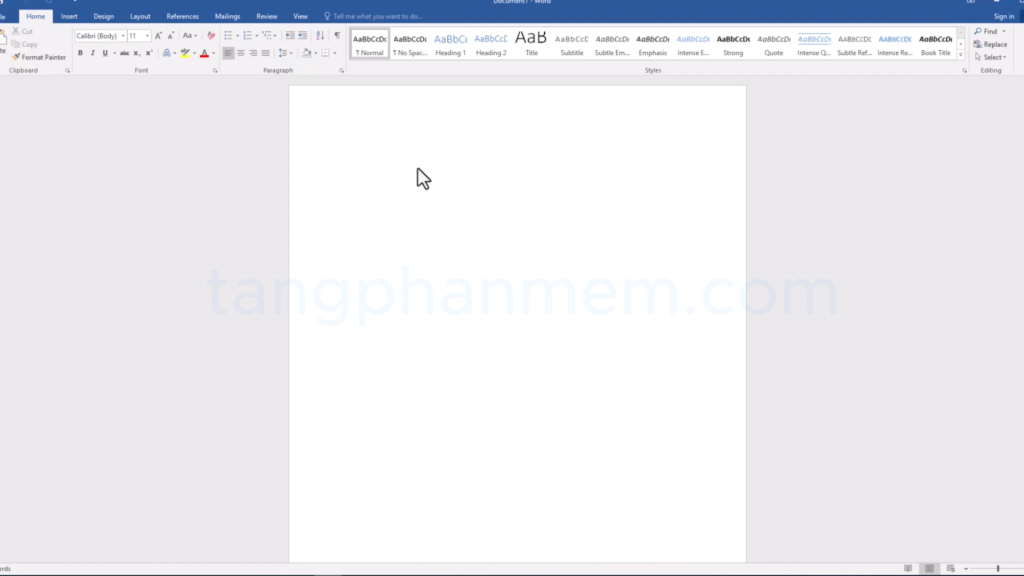Image resolution: width=1024 pixels, height=576 pixels.
Task: Toggle show paragraph marks pilcrow
Action: [337, 36]
